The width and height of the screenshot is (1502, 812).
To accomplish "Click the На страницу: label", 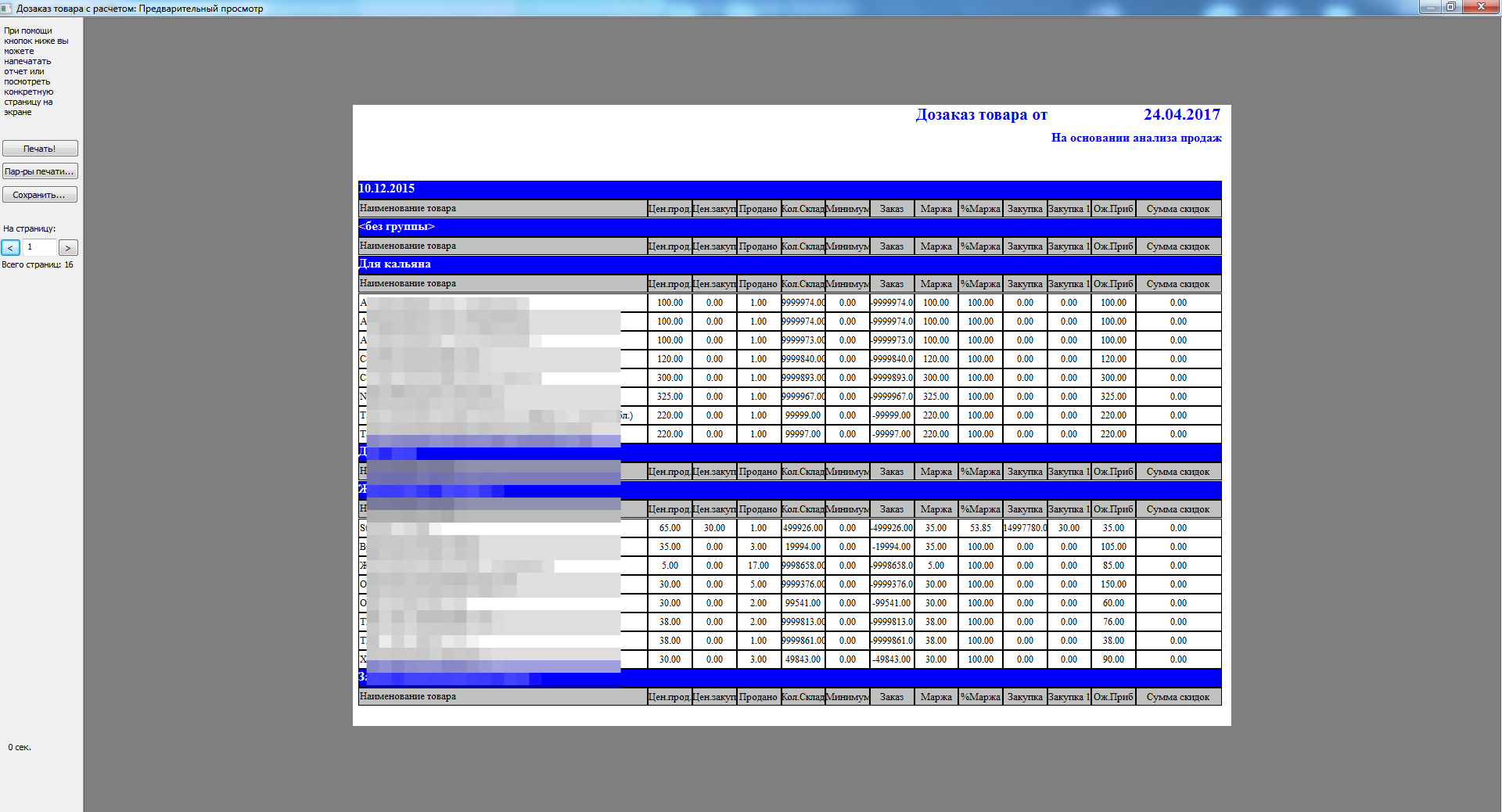I will (30, 229).
